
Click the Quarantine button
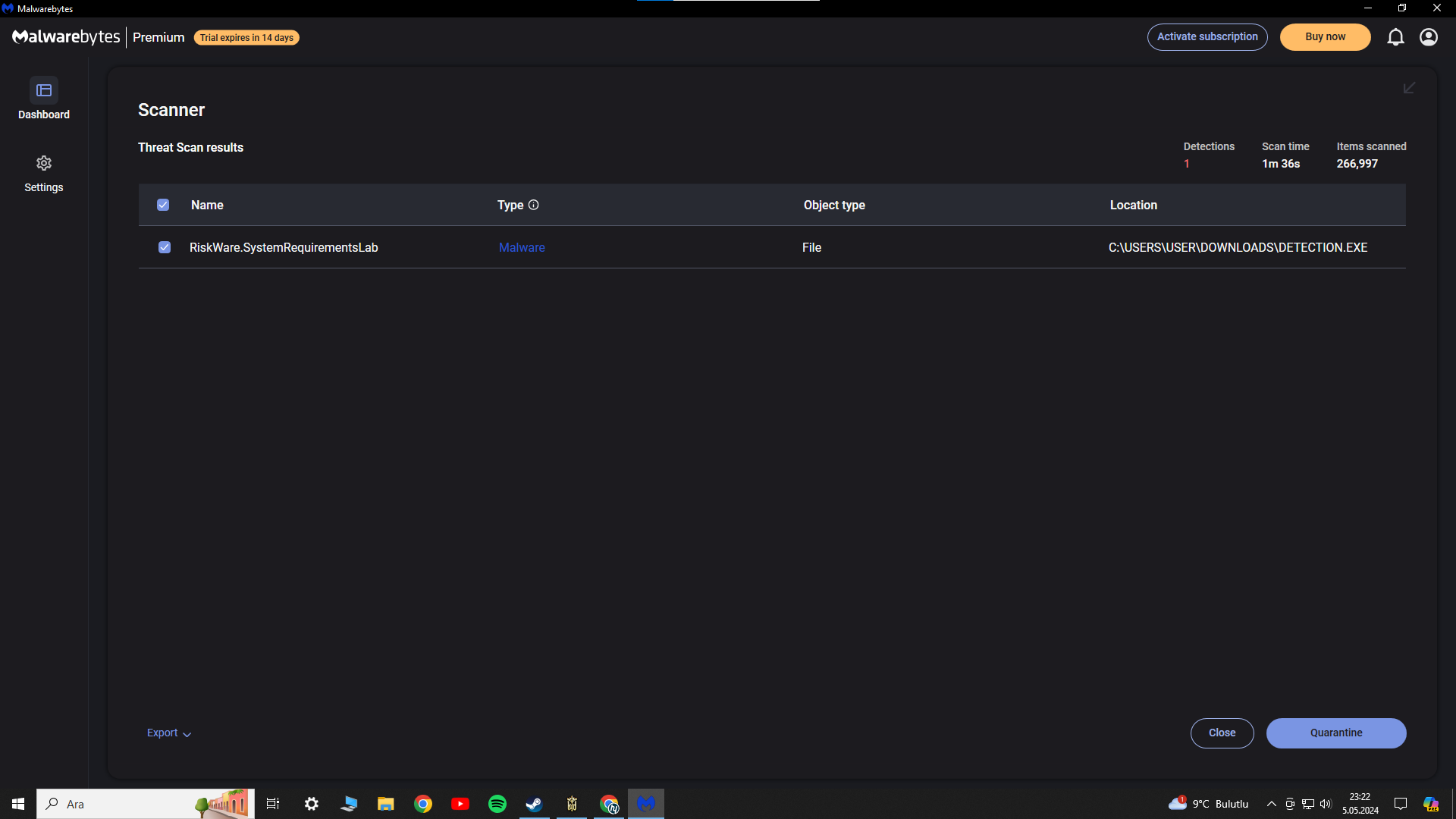[1336, 733]
